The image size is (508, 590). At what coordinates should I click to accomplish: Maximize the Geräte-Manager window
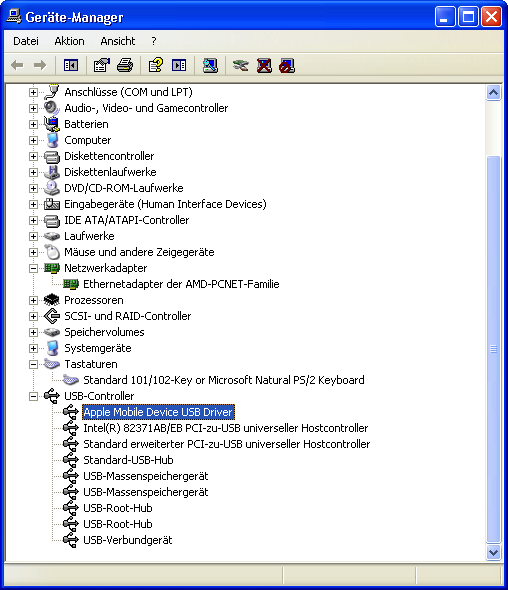click(468, 17)
